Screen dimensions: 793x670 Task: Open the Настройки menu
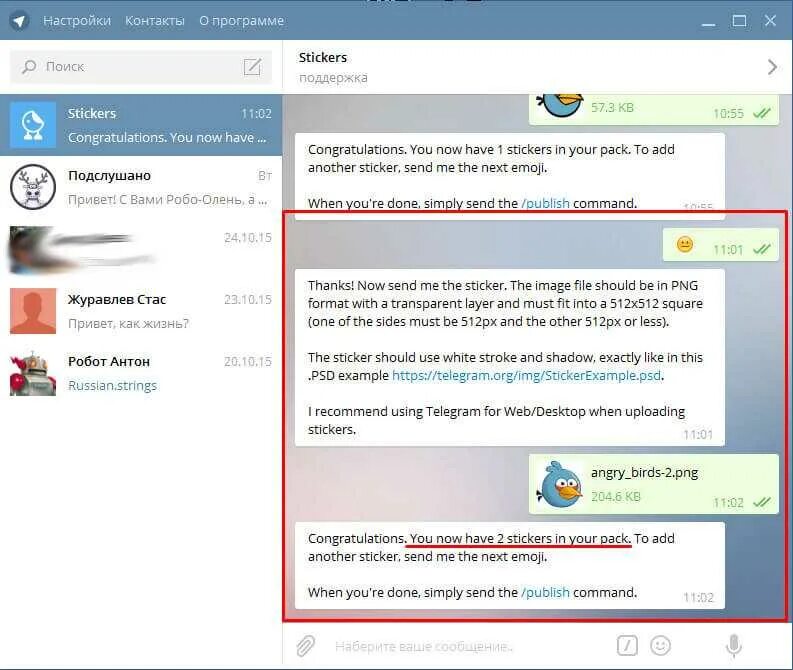click(77, 21)
